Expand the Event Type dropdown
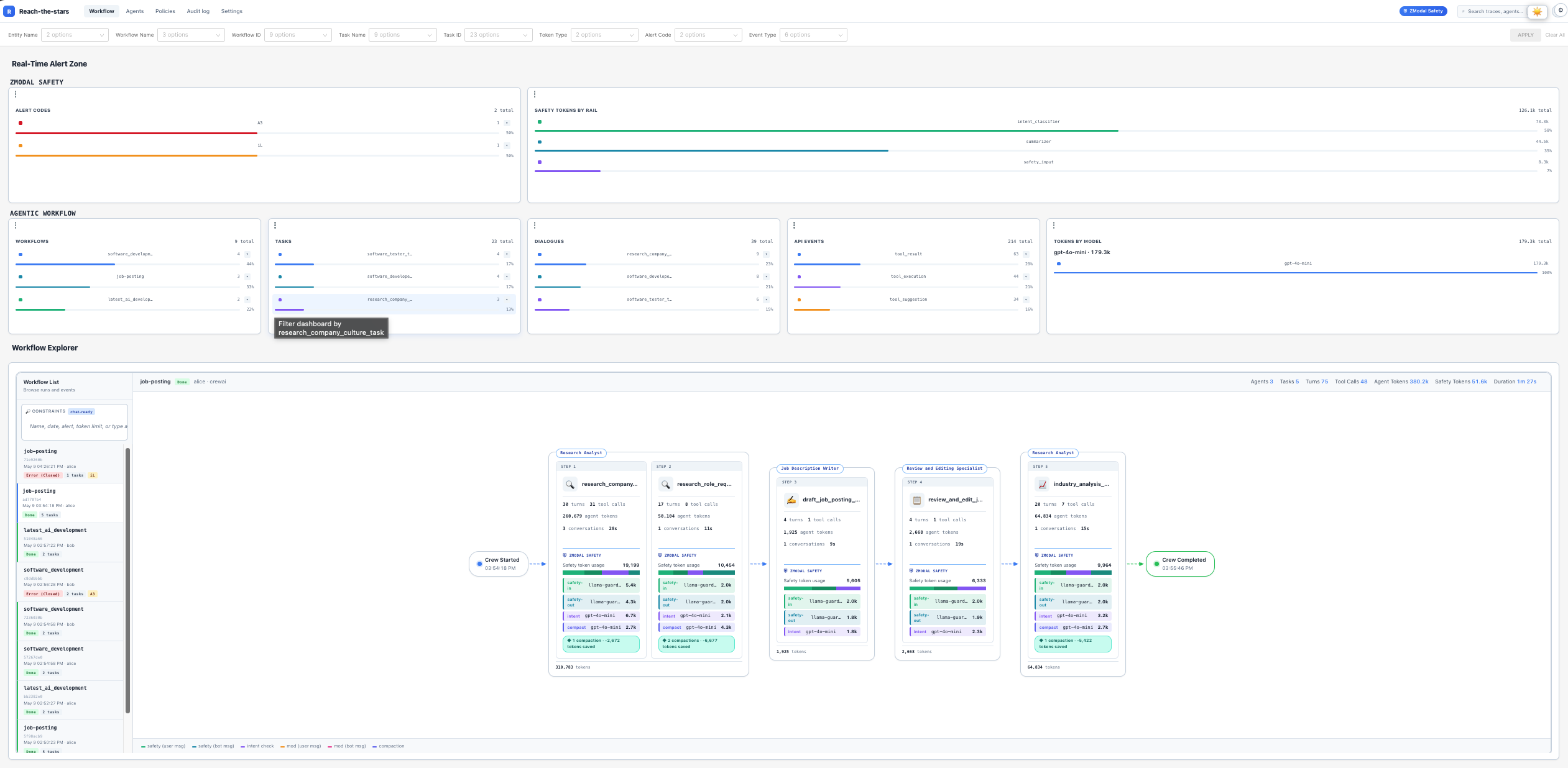The image size is (1568, 768). click(x=813, y=35)
